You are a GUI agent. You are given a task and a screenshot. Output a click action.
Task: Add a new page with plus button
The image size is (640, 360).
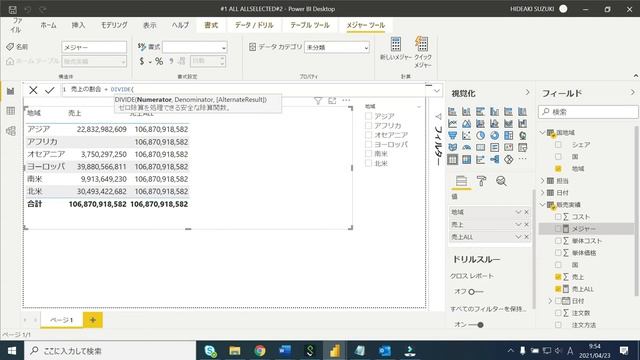coord(93,320)
